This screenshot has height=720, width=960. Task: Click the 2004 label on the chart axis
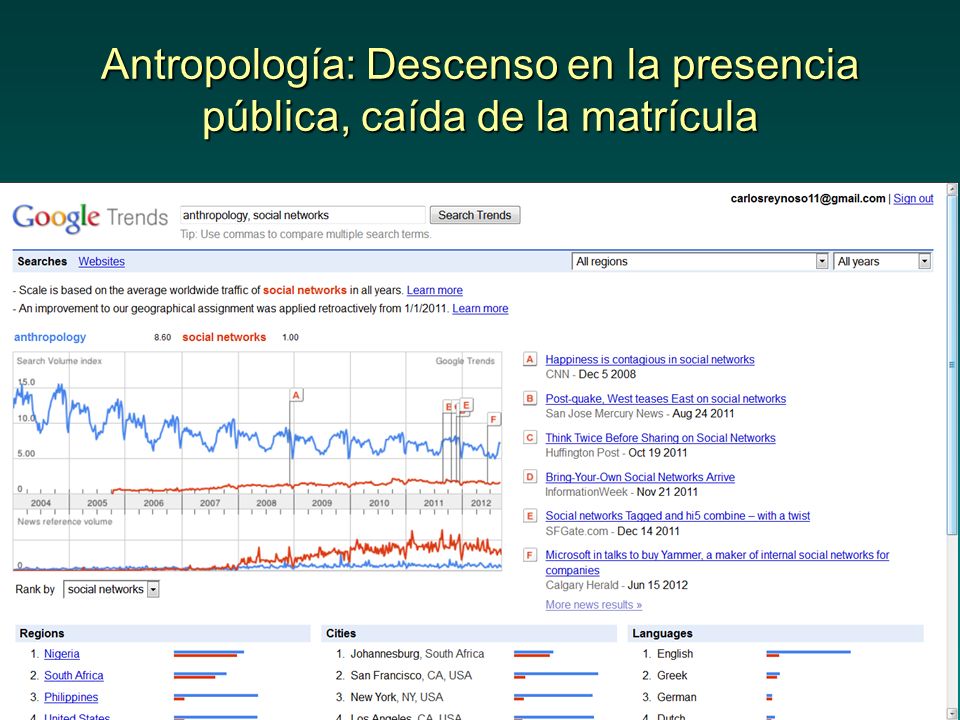tap(41, 503)
